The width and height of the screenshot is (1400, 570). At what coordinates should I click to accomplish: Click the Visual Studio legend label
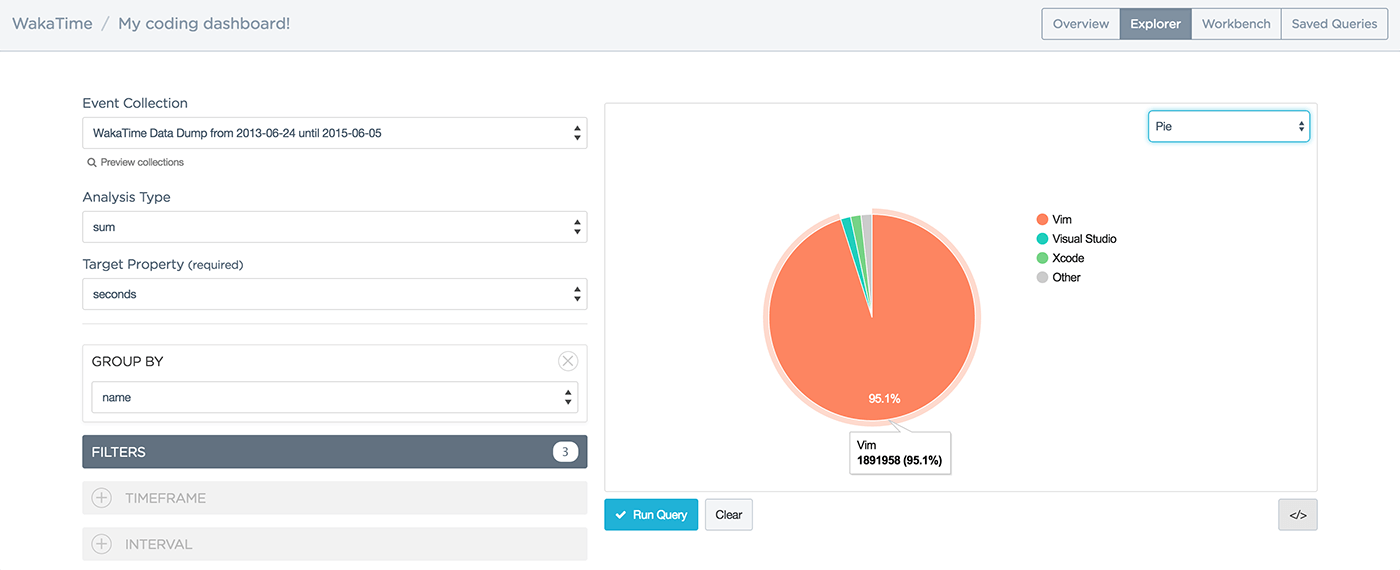tap(1084, 239)
